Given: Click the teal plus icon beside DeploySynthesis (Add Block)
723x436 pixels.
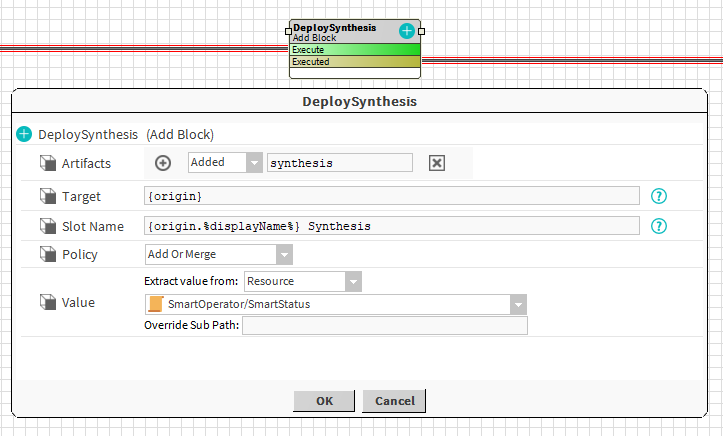Looking at the screenshot, I should 24,134.
